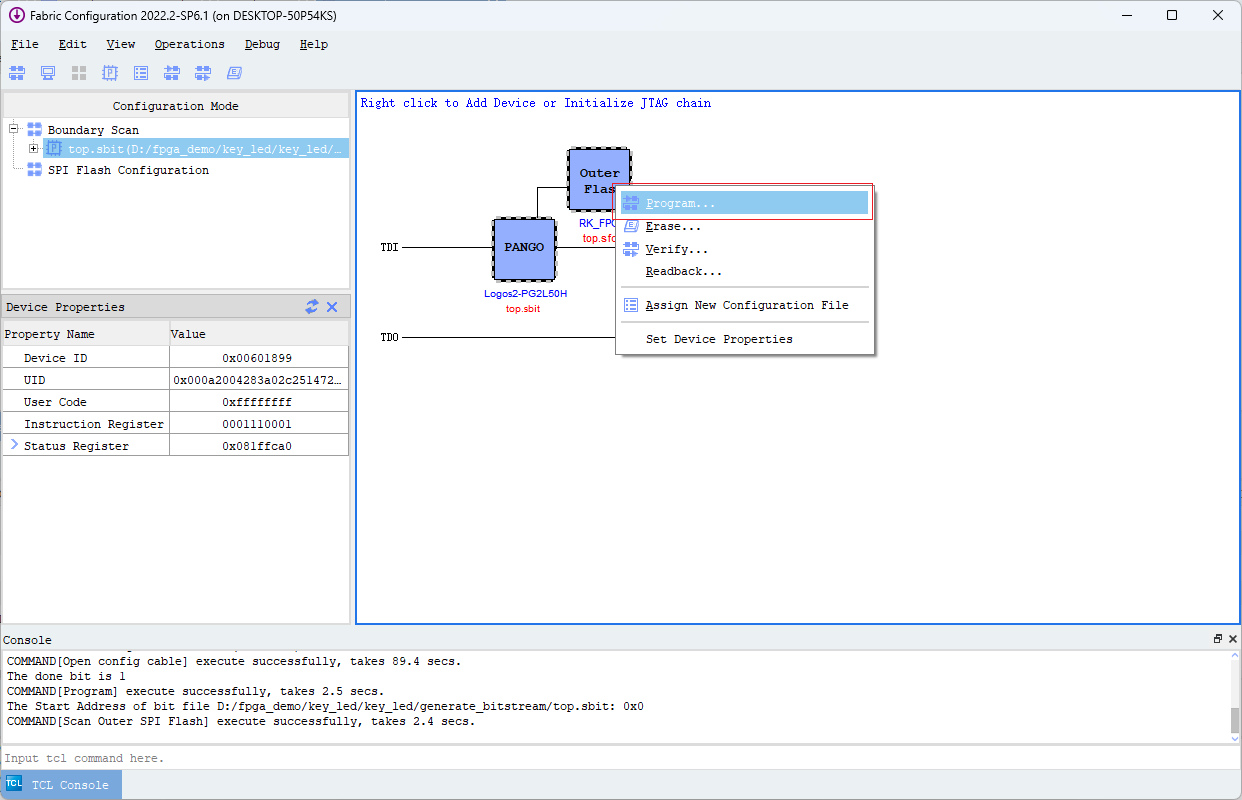Click Set Device Properties option
This screenshot has height=800, width=1242.
point(720,339)
